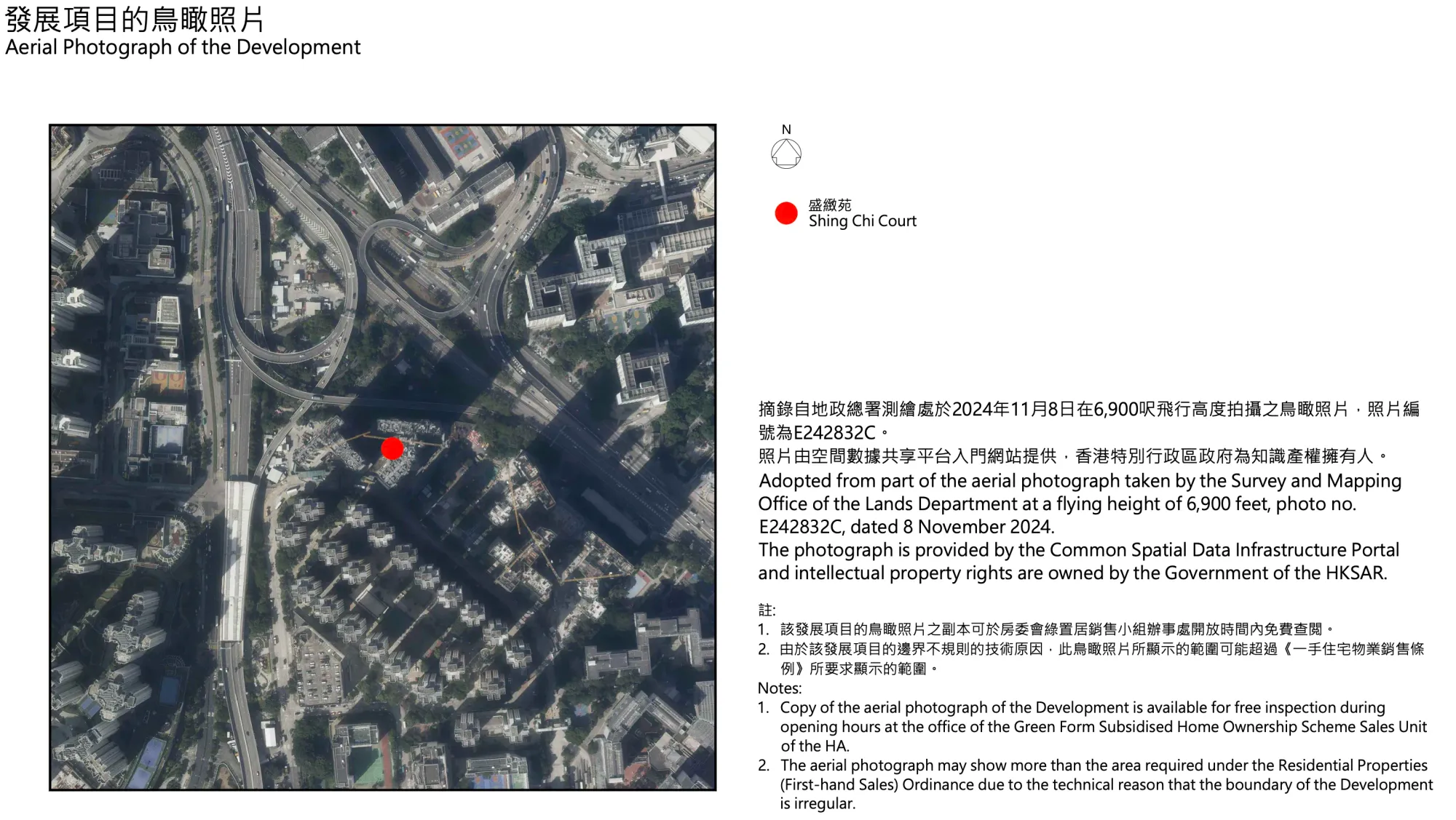
Task: Click the 'Notes:' label
Action: 780,688
